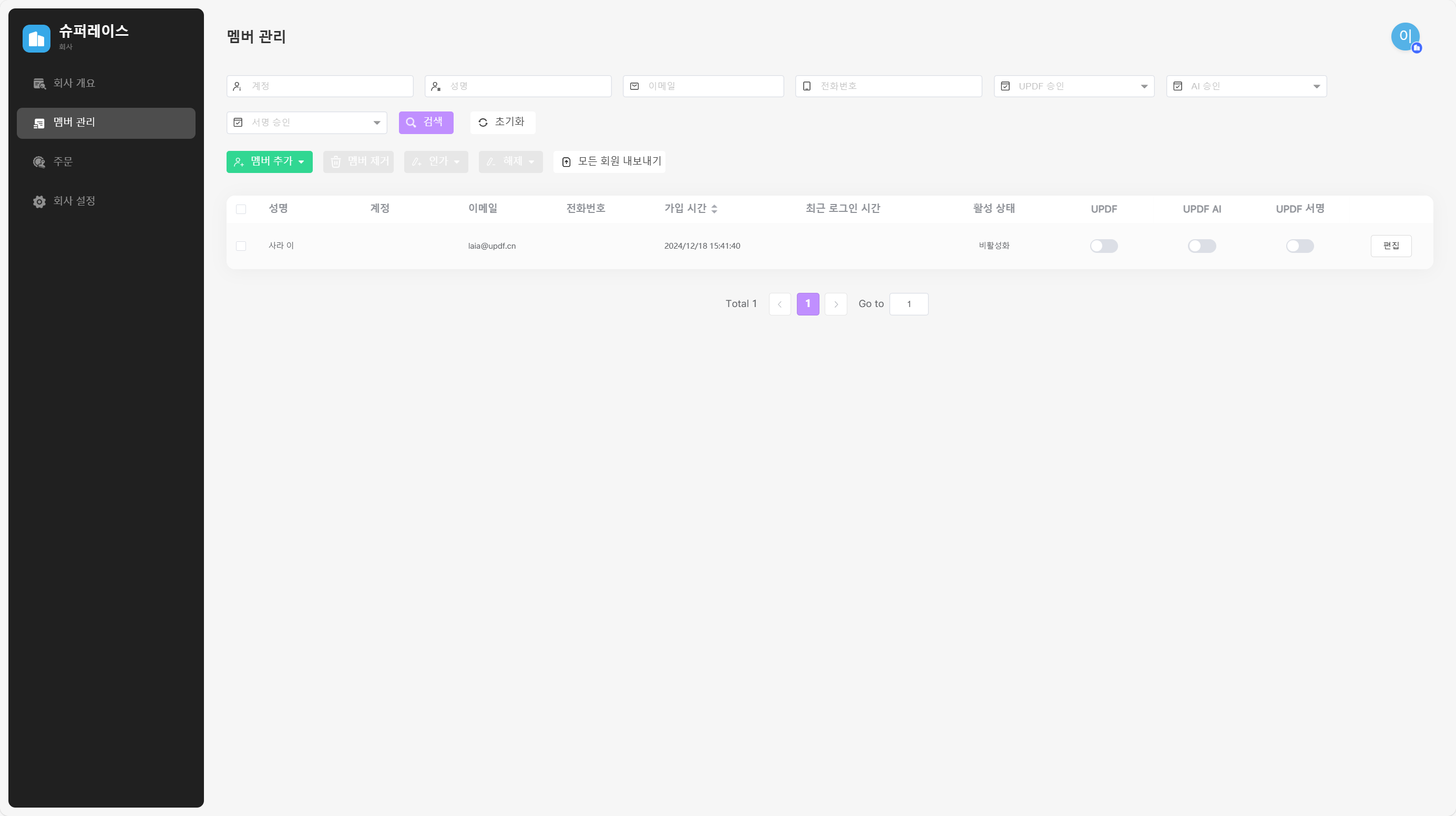Expand the UPDF 승인 dropdown
This screenshot has height=816, width=1456.
point(1074,86)
